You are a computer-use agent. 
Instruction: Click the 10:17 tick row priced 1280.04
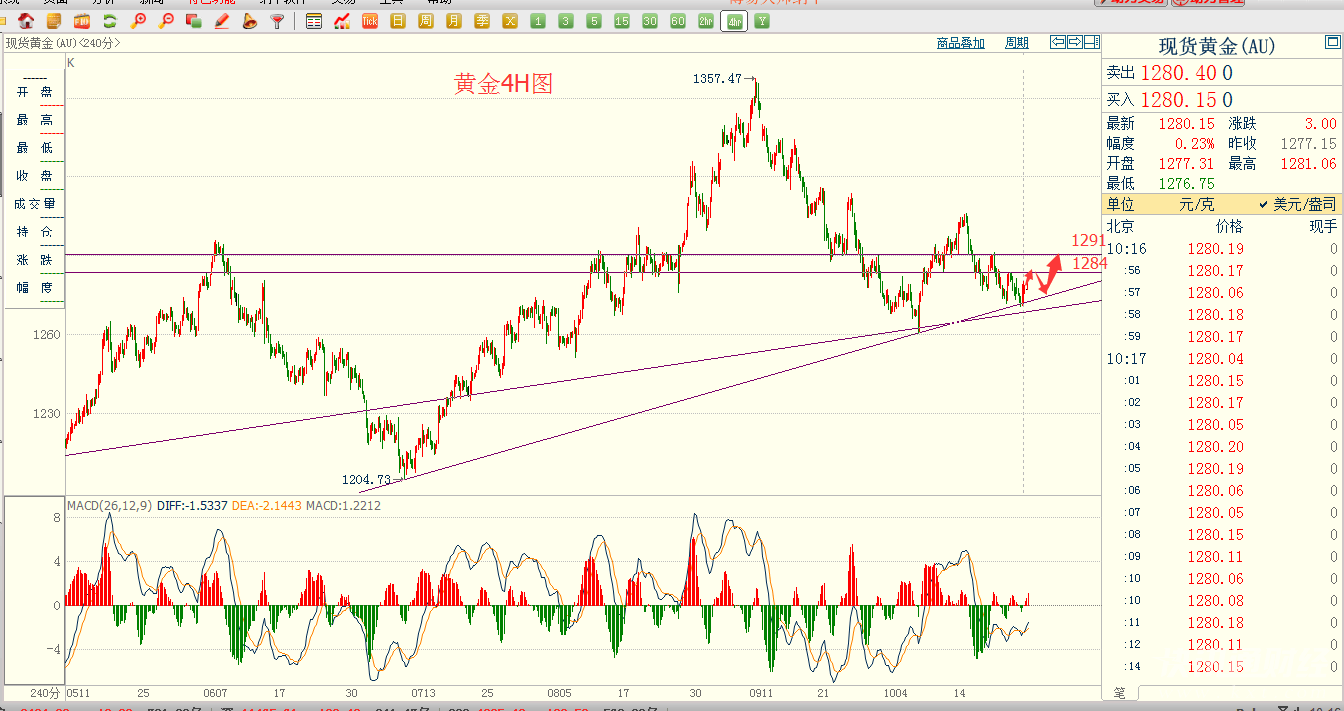[1222, 358]
